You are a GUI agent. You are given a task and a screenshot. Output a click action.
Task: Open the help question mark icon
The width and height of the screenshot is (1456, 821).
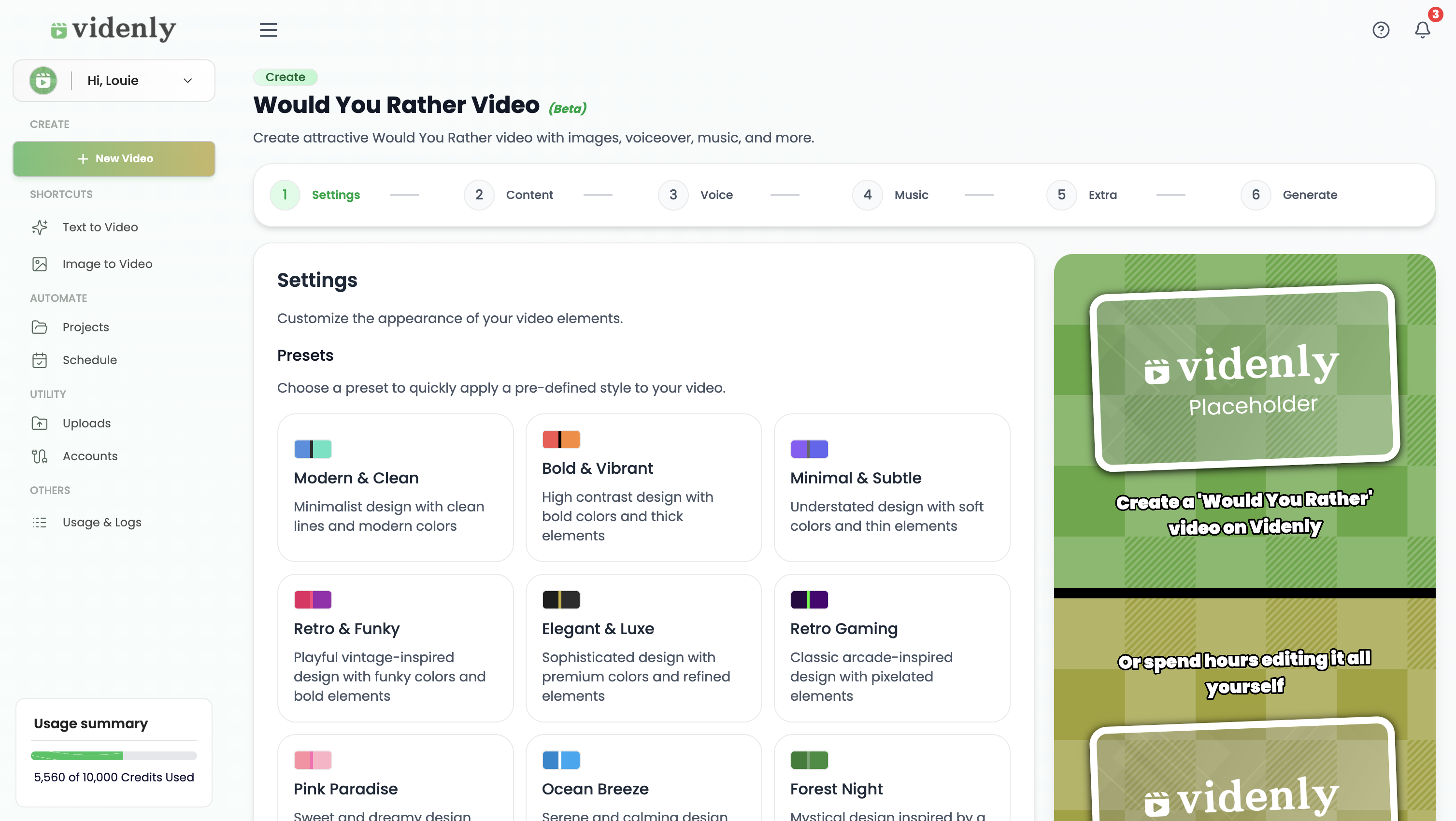(x=1381, y=29)
